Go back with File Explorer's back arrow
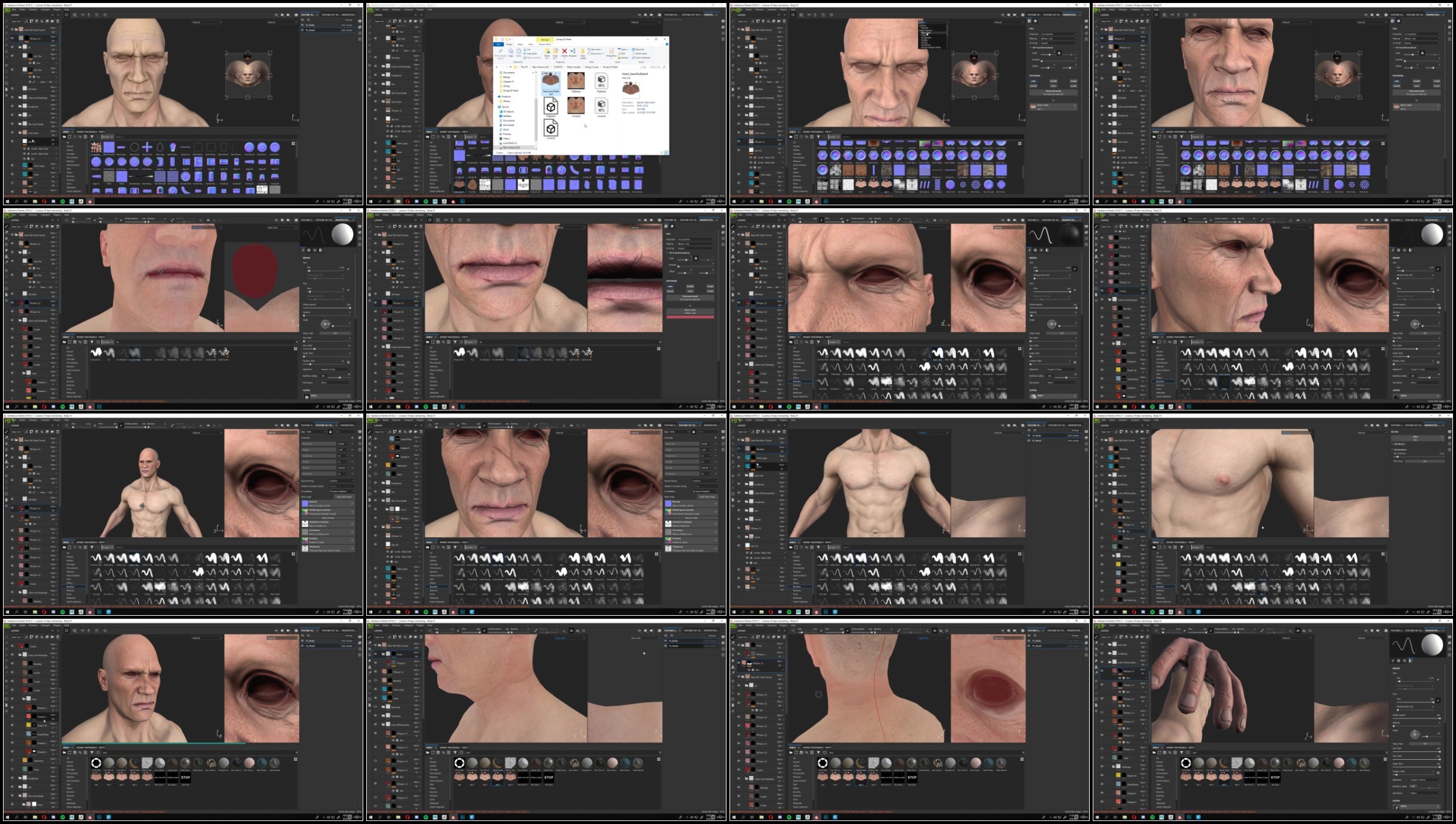The height and width of the screenshot is (824, 1456). point(497,67)
